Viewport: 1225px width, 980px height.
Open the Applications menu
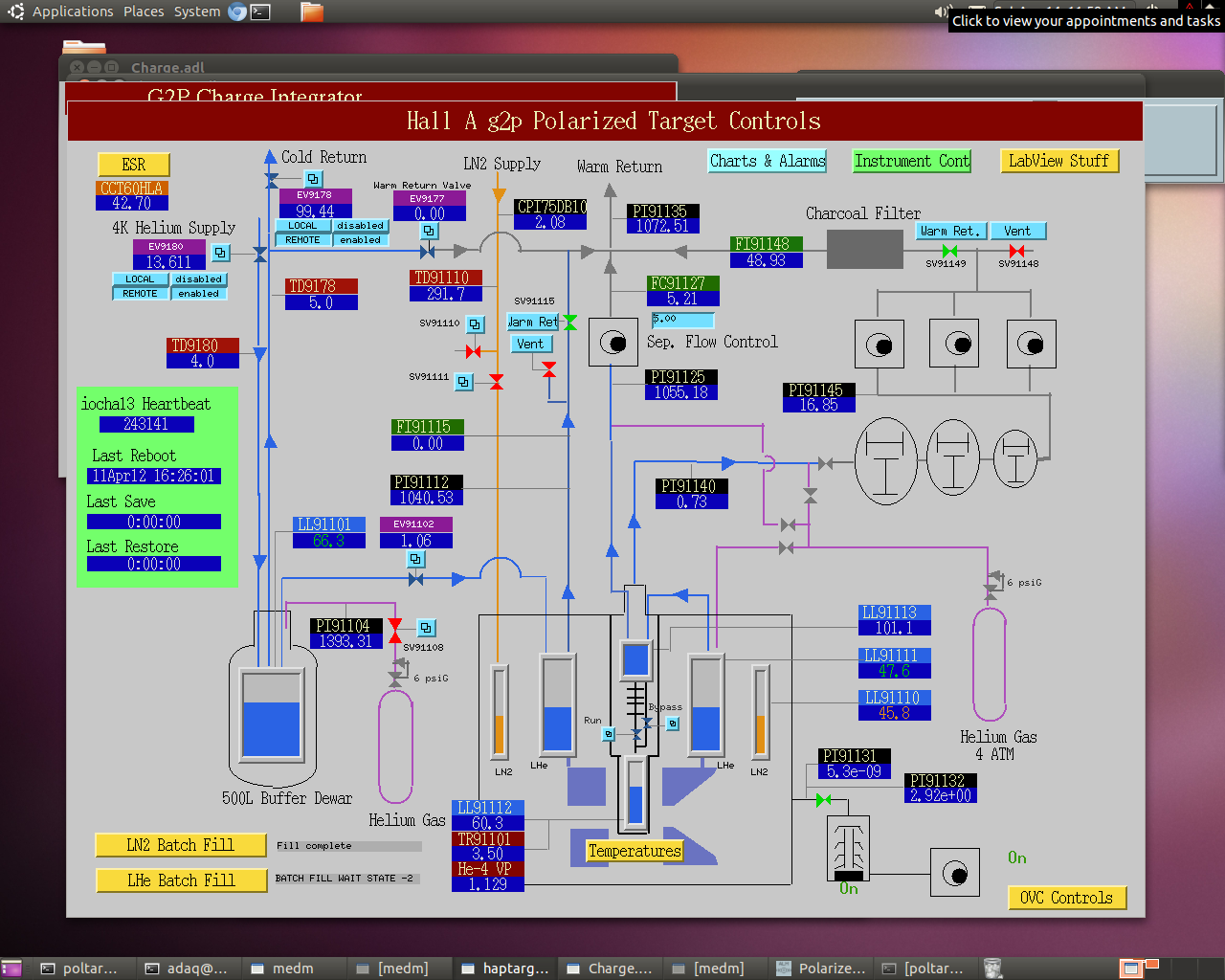click(73, 11)
